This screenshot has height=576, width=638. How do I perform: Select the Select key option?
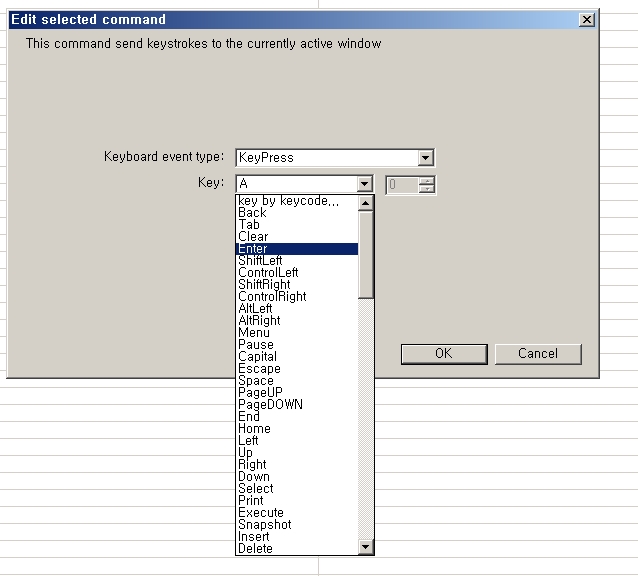point(297,489)
